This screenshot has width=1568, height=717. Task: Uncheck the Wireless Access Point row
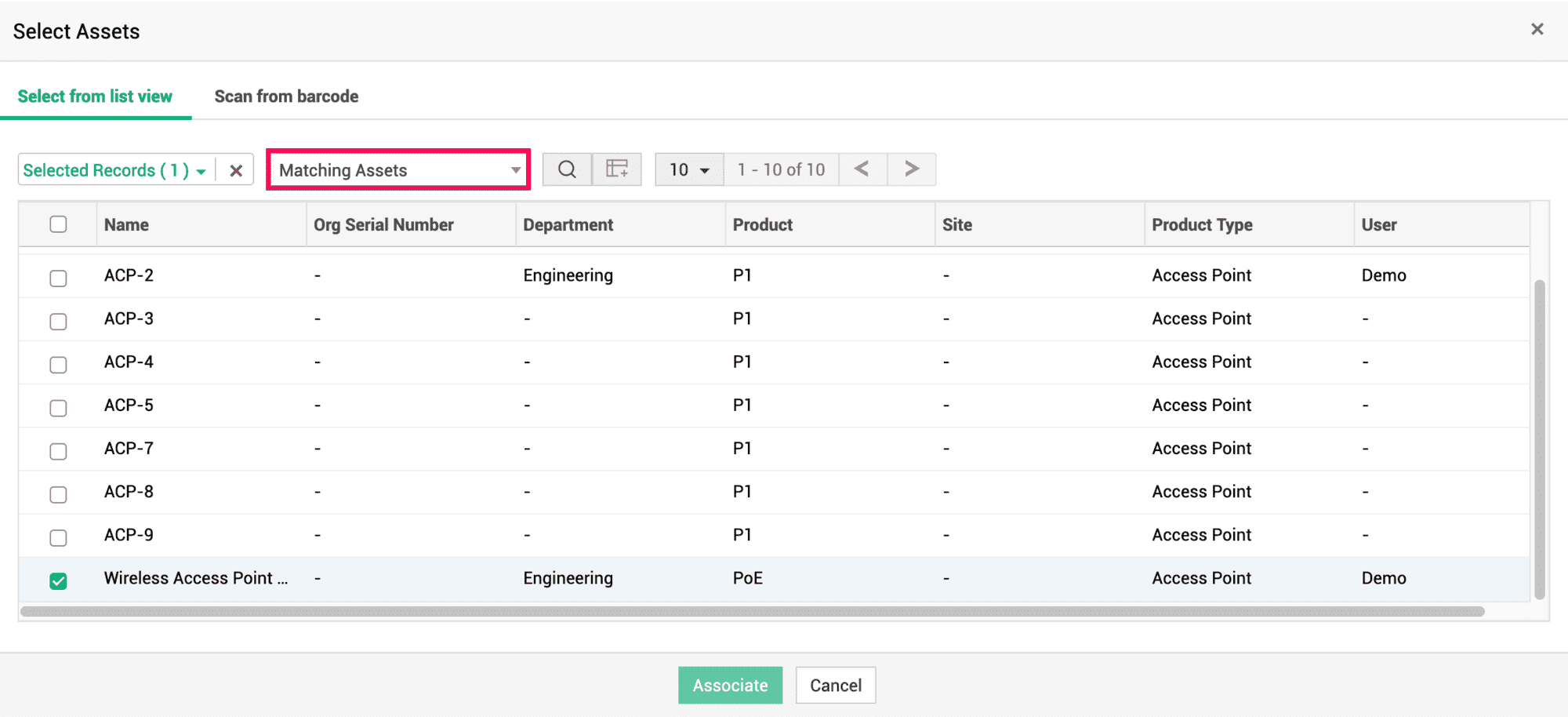click(58, 581)
